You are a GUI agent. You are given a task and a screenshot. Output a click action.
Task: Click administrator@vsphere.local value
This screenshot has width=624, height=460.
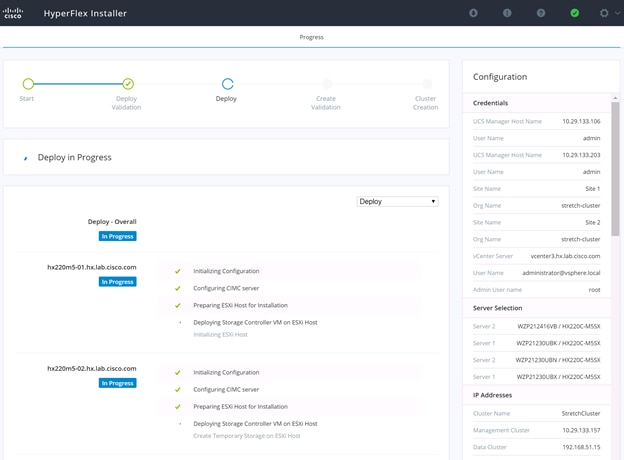(x=561, y=273)
